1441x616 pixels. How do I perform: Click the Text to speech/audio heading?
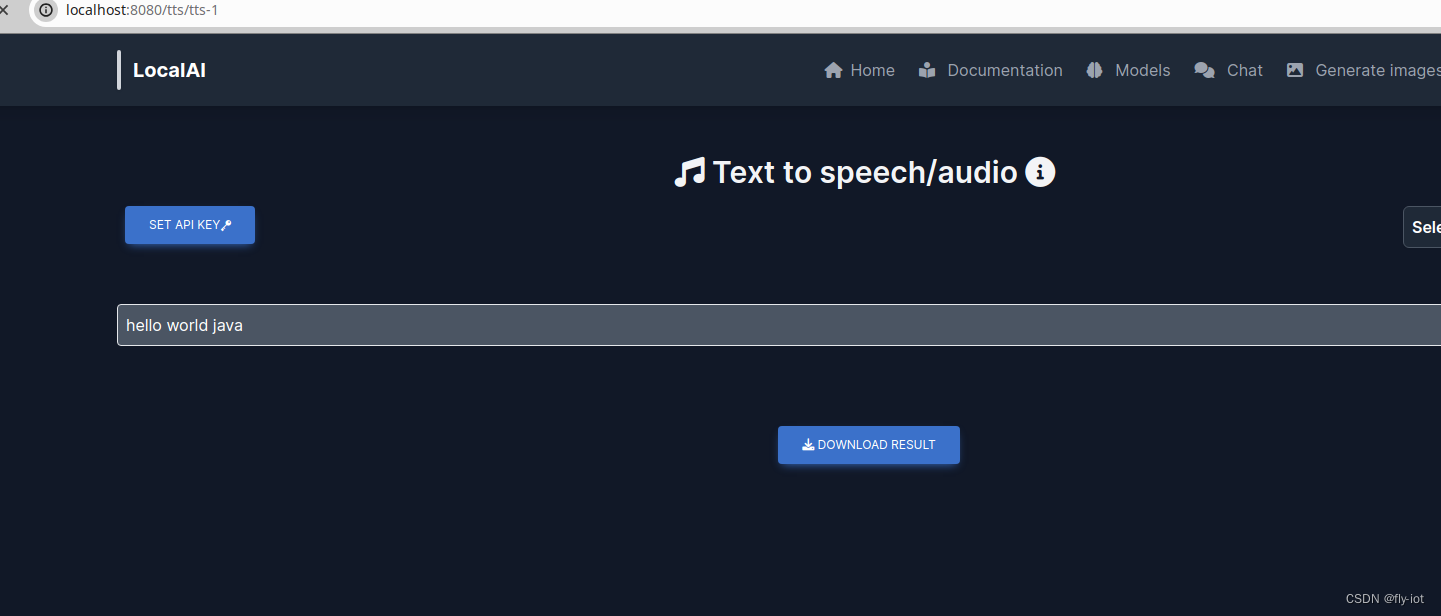pyautogui.click(x=865, y=172)
